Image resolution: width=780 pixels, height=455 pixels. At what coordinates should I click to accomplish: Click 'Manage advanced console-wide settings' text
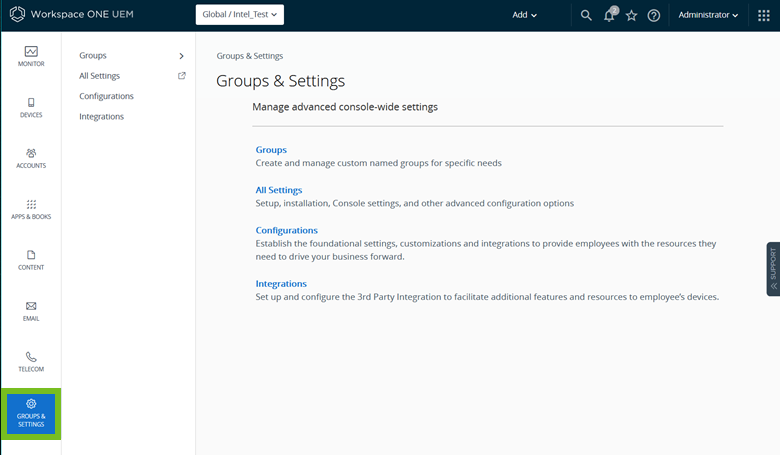pyautogui.click(x=345, y=107)
